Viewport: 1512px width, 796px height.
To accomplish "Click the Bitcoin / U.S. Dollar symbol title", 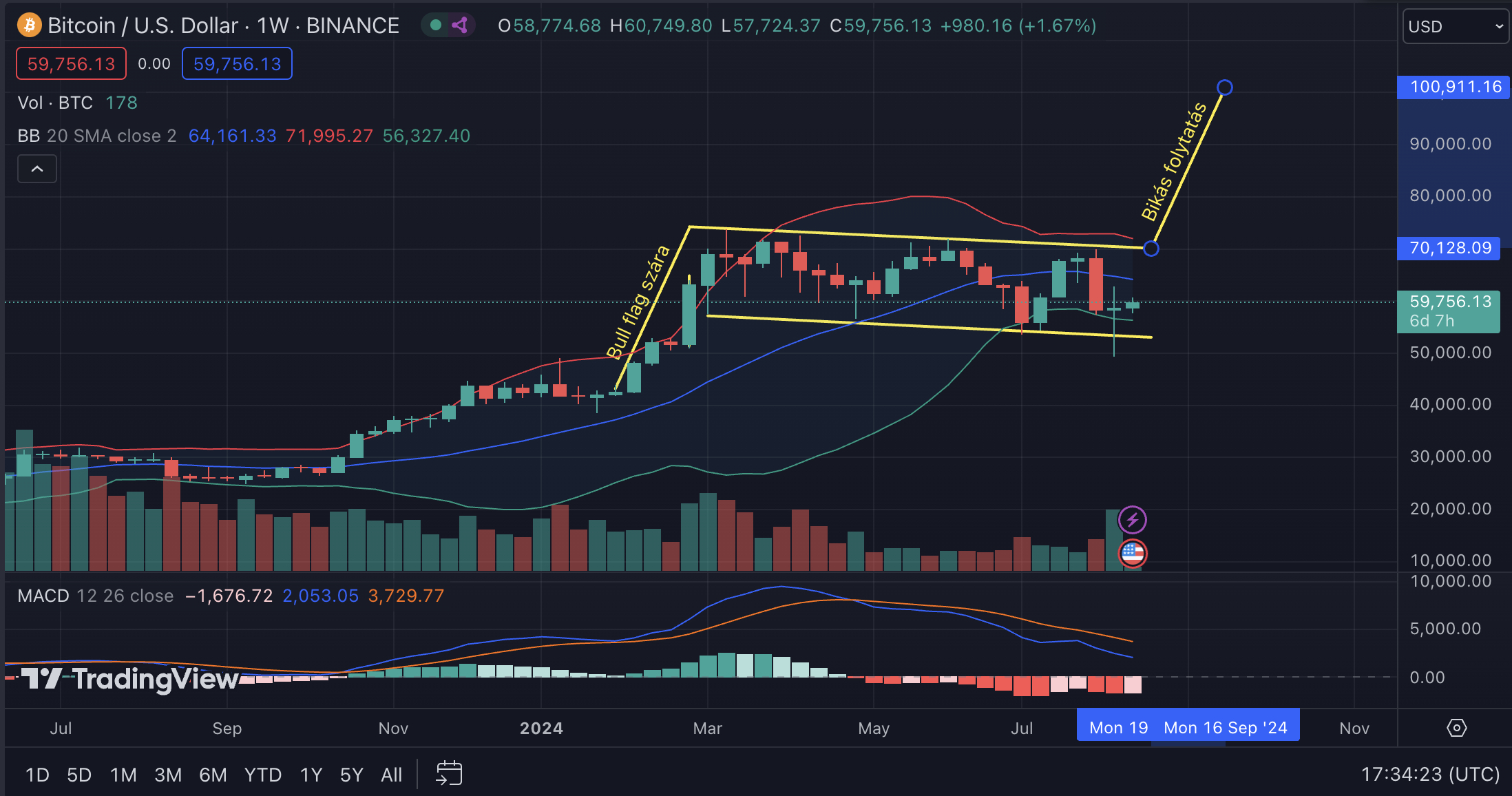I will [x=223, y=25].
